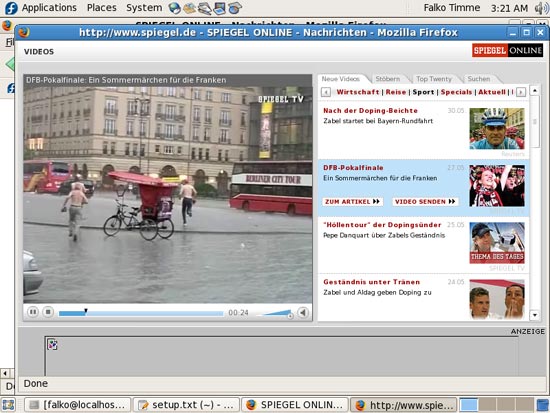550x413 pixels.
Task: Open the 'Geständnis unter Tränen' video
Action: tap(371, 282)
